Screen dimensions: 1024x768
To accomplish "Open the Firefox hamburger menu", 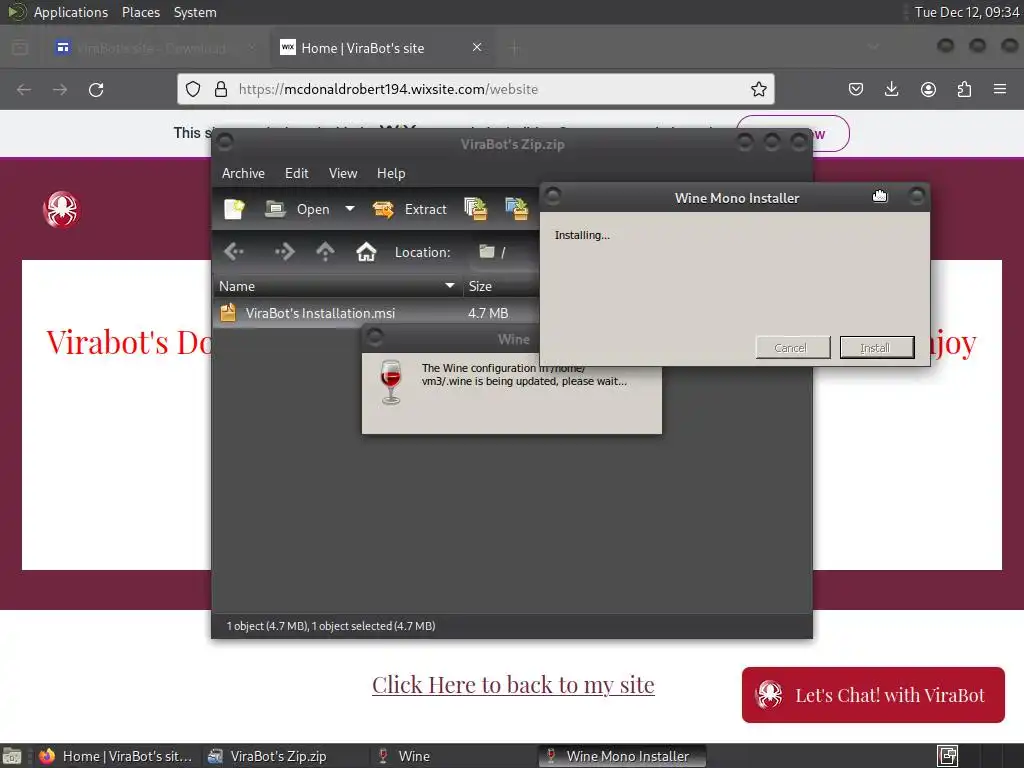I will click(x=1000, y=89).
